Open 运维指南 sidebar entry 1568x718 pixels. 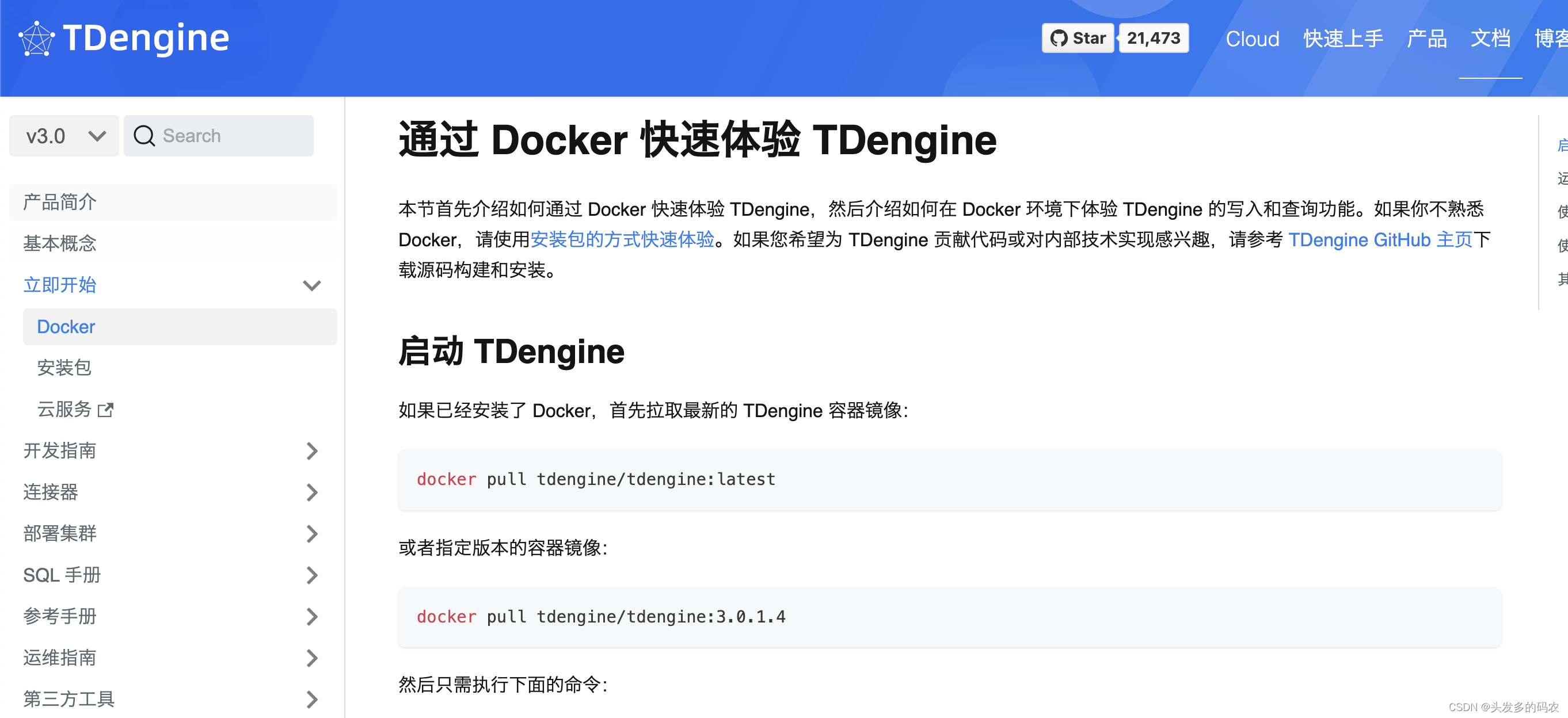(x=60, y=657)
